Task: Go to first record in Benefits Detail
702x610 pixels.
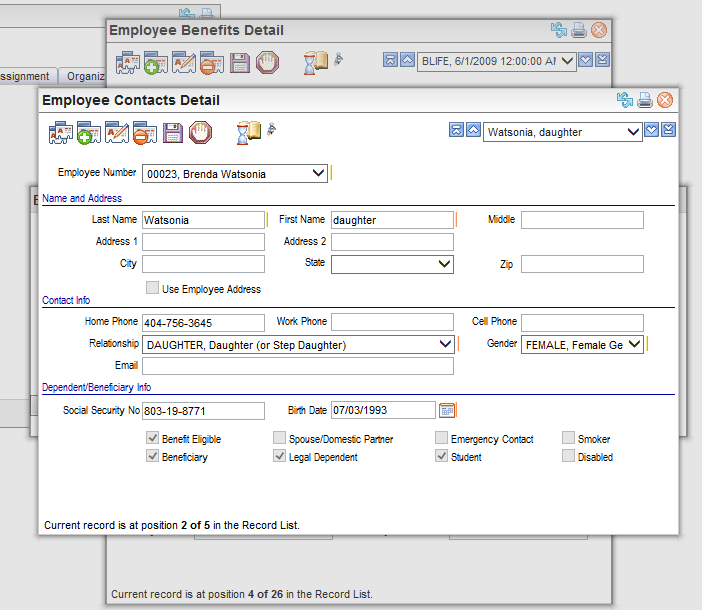Action: point(390,60)
